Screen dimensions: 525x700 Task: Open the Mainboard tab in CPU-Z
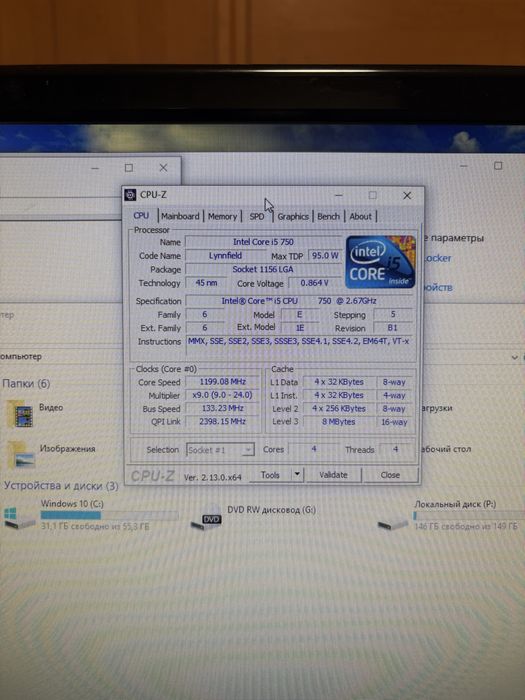[180, 216]
